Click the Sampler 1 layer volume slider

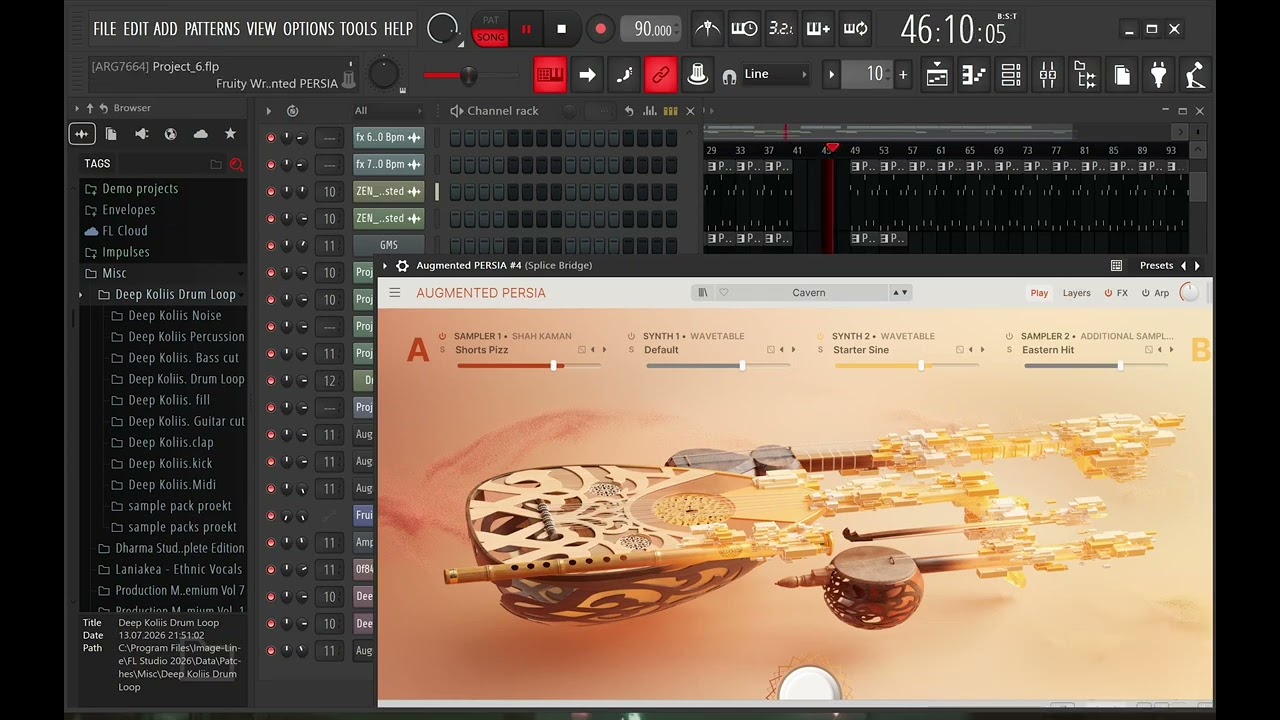pyautogui.click(x=530, y=366)
